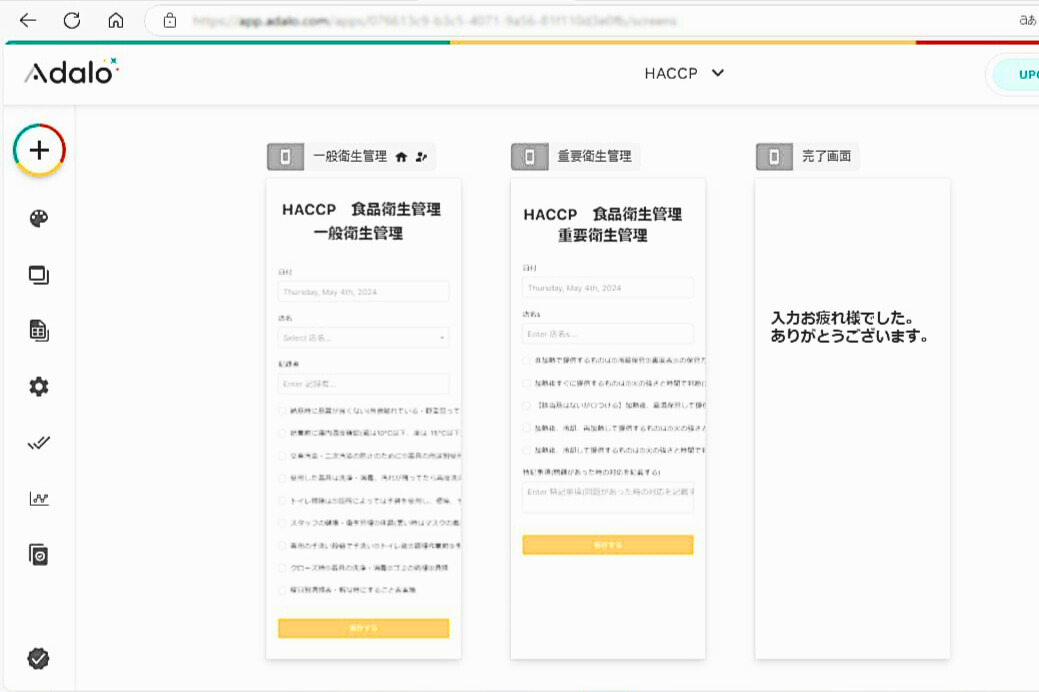Click phone icon of 一般衛生管理 screen label
The width and height of the screenshot is (1039, 692).
click(286, 156)
